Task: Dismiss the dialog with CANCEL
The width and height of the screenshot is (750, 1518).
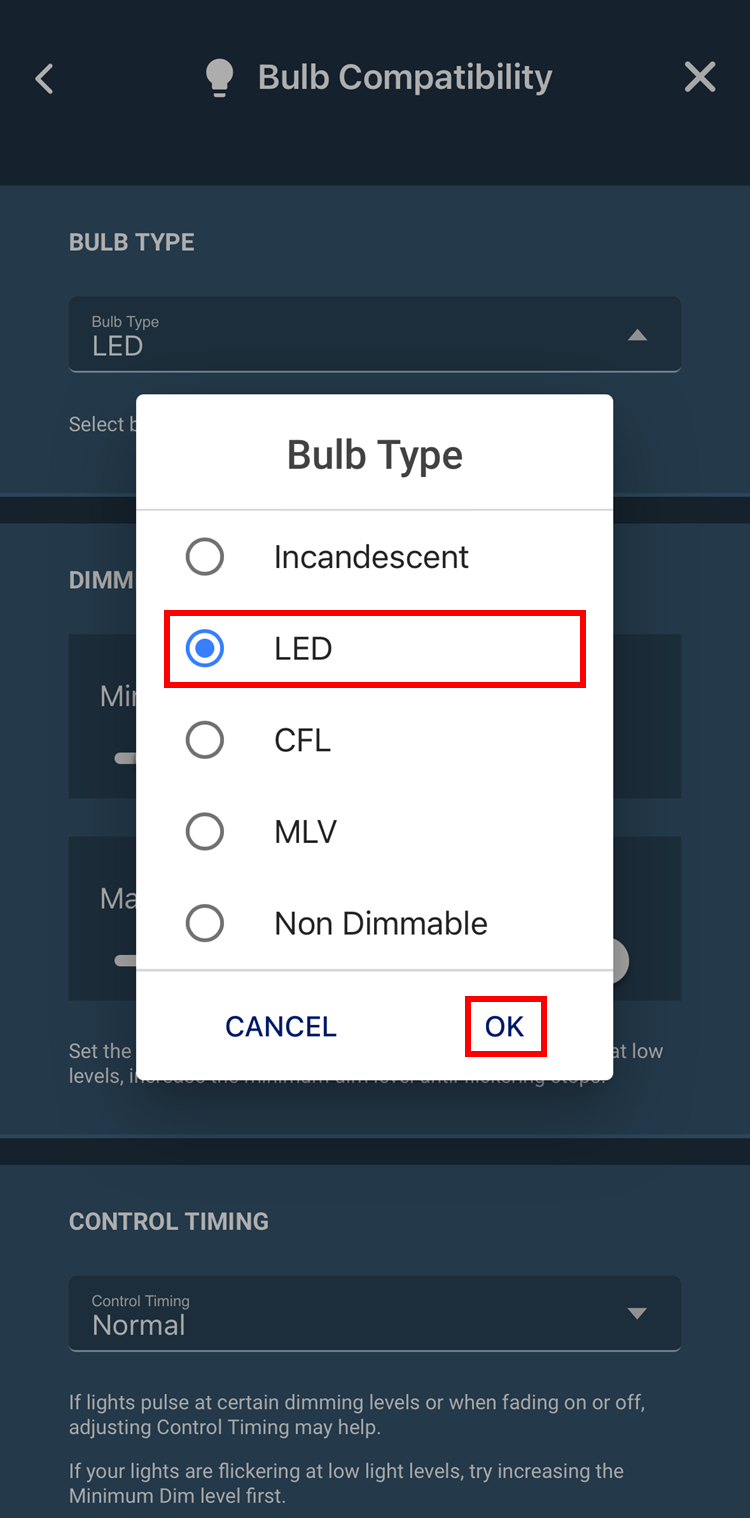Action: 280,1026
